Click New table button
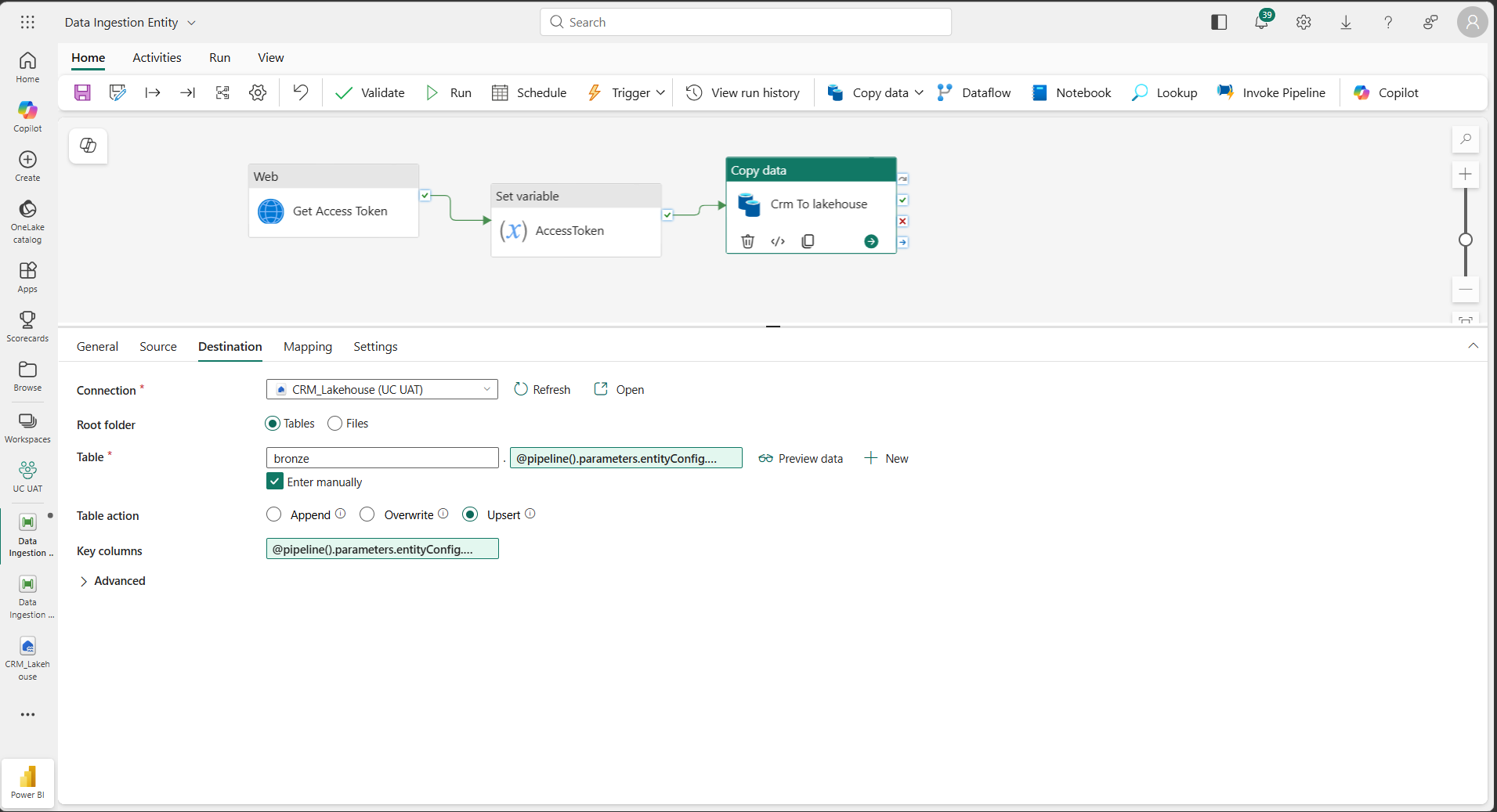 point(886,459)
